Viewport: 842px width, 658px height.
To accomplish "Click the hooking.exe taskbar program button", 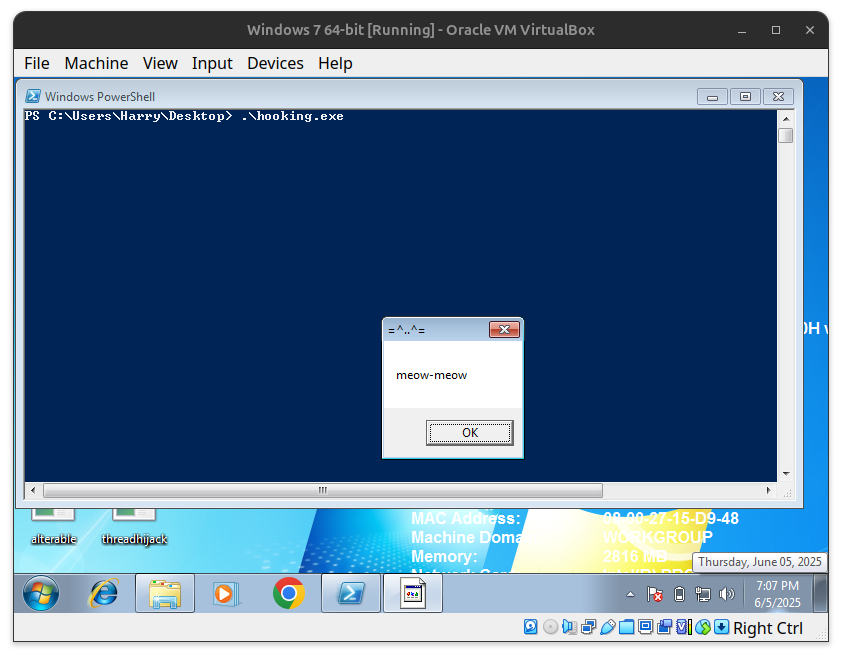I will [413, 594].
